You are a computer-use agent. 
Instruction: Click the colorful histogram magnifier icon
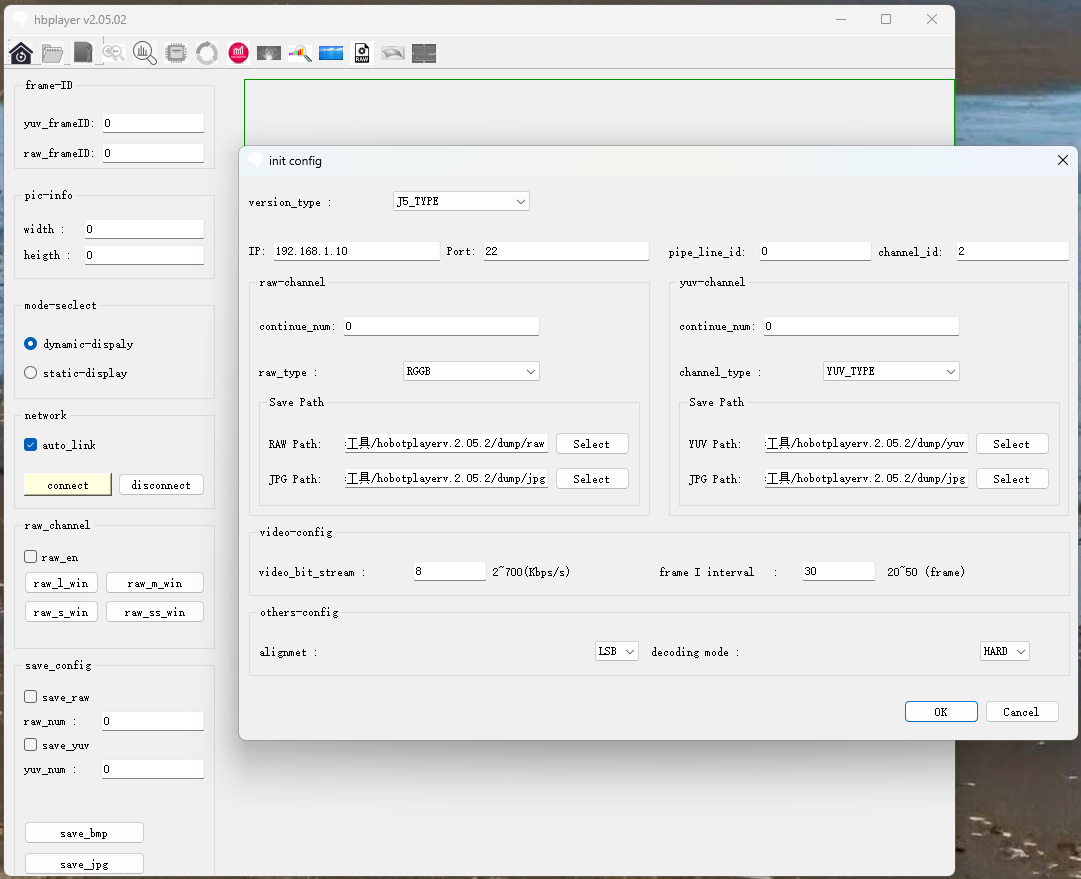(300, 53)
